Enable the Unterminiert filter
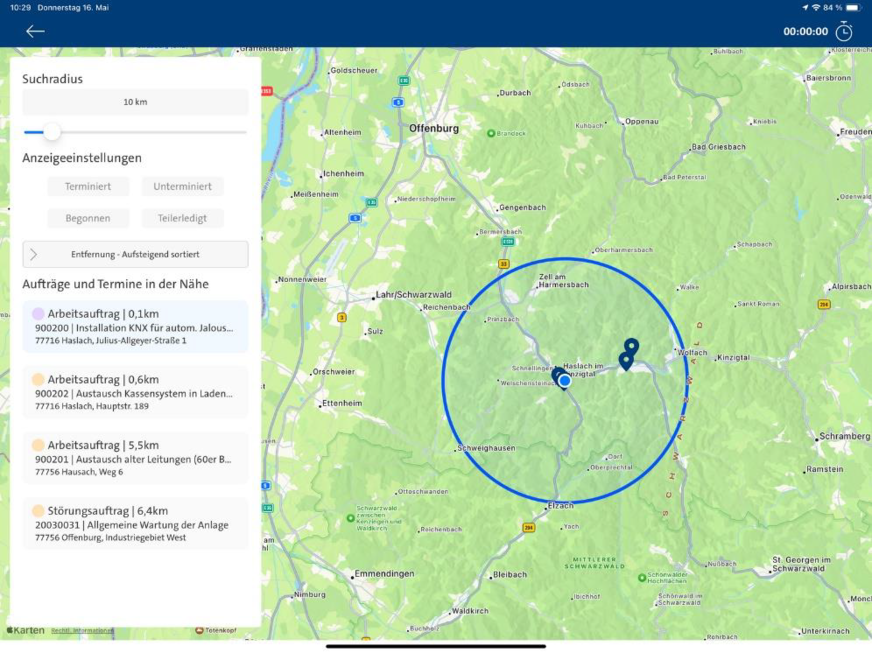Screen dimensions: 872x653 [182, 186]
